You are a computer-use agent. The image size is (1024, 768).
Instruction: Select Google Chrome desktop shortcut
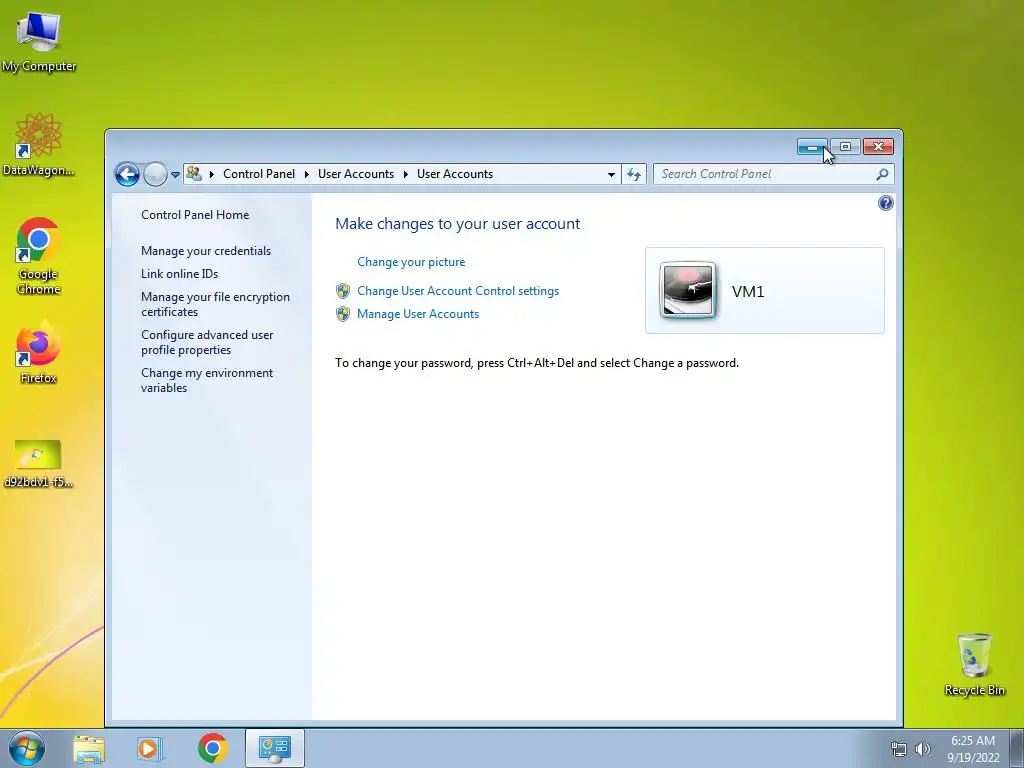39,256
